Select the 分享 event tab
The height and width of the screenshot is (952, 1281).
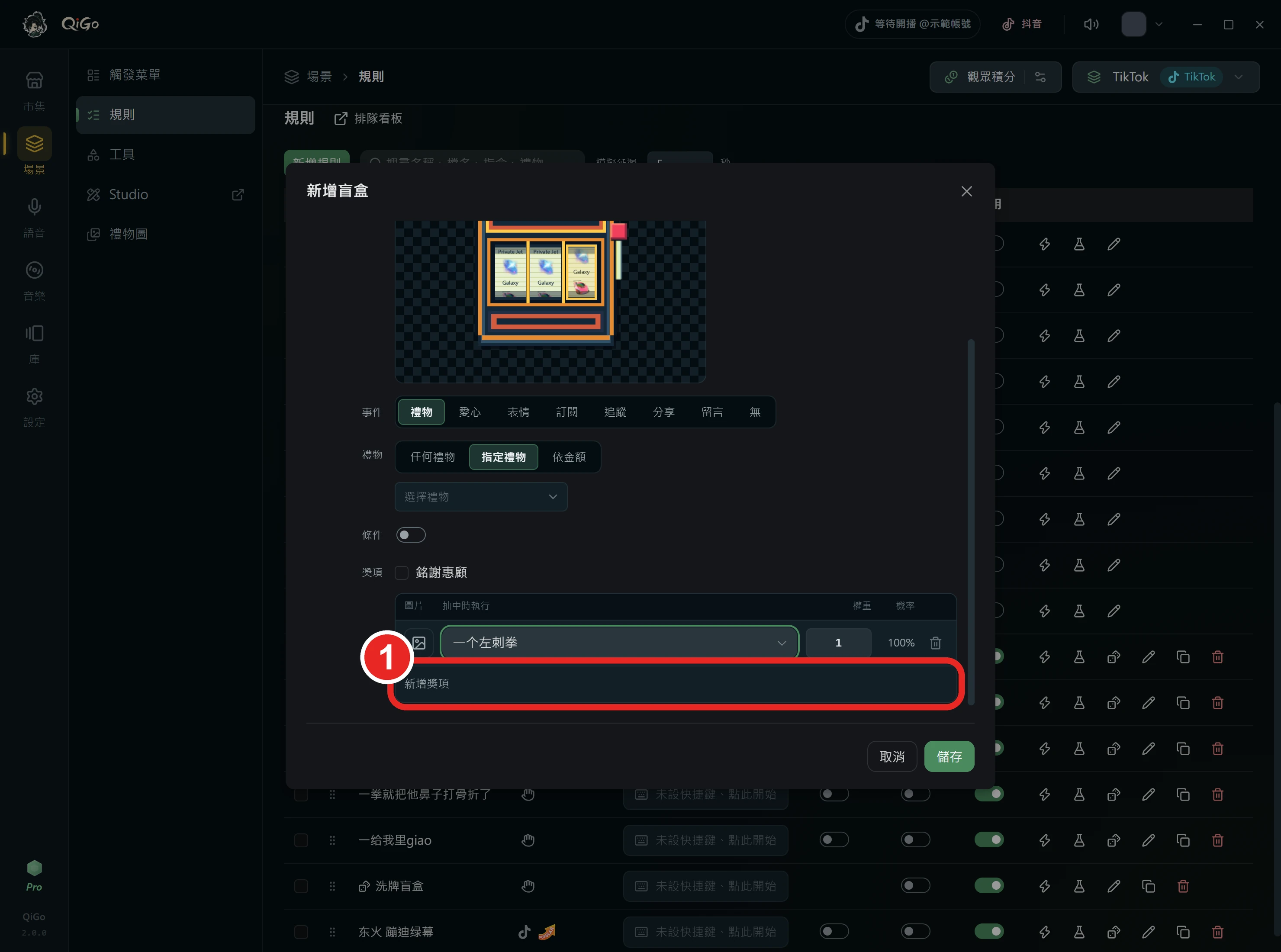click(x=663, y=412)
